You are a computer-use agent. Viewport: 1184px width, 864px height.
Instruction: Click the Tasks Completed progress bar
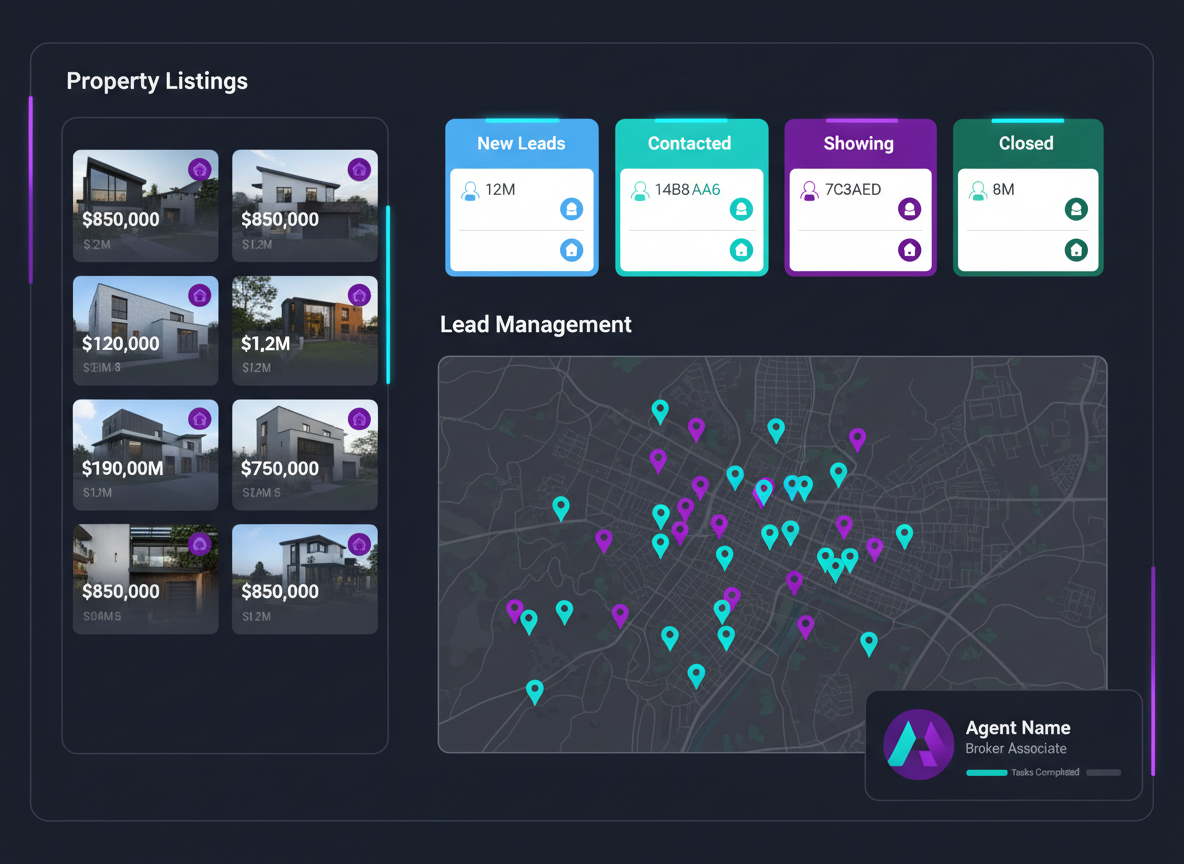pos(1044,773)
